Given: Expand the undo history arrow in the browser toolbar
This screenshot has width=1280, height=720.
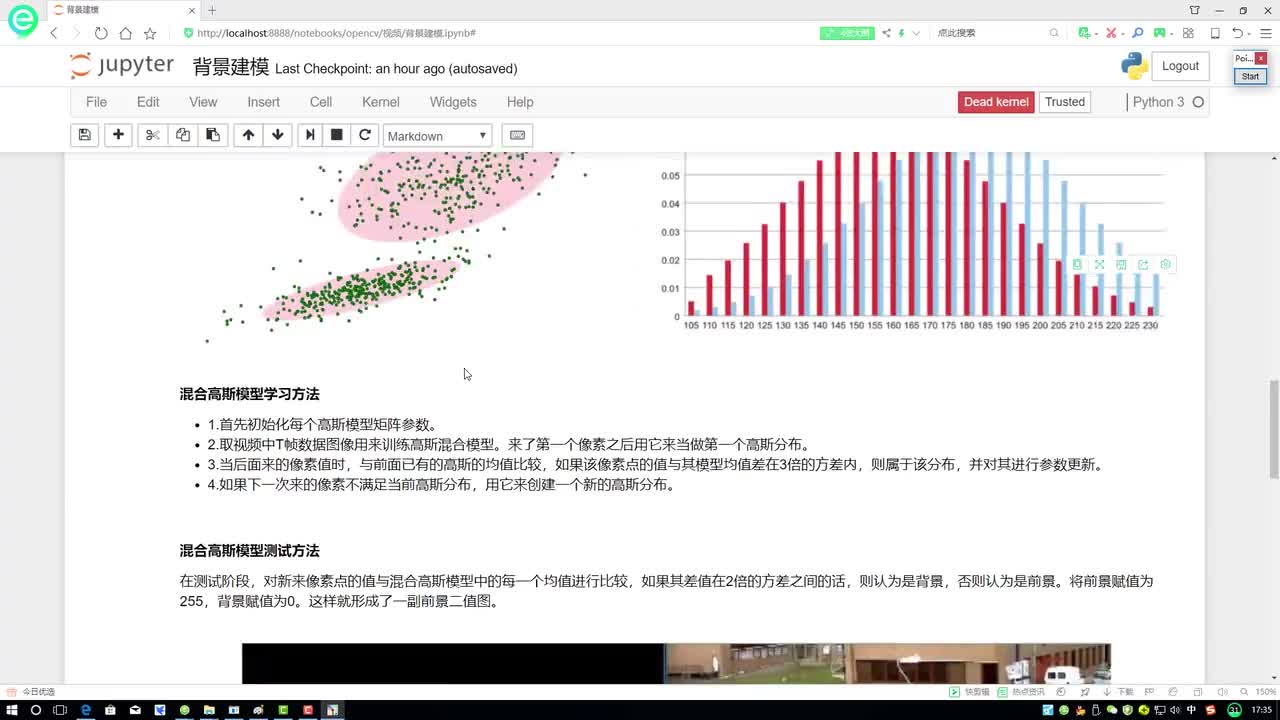Looking at the screenshot, I should tap(1249, 33).
